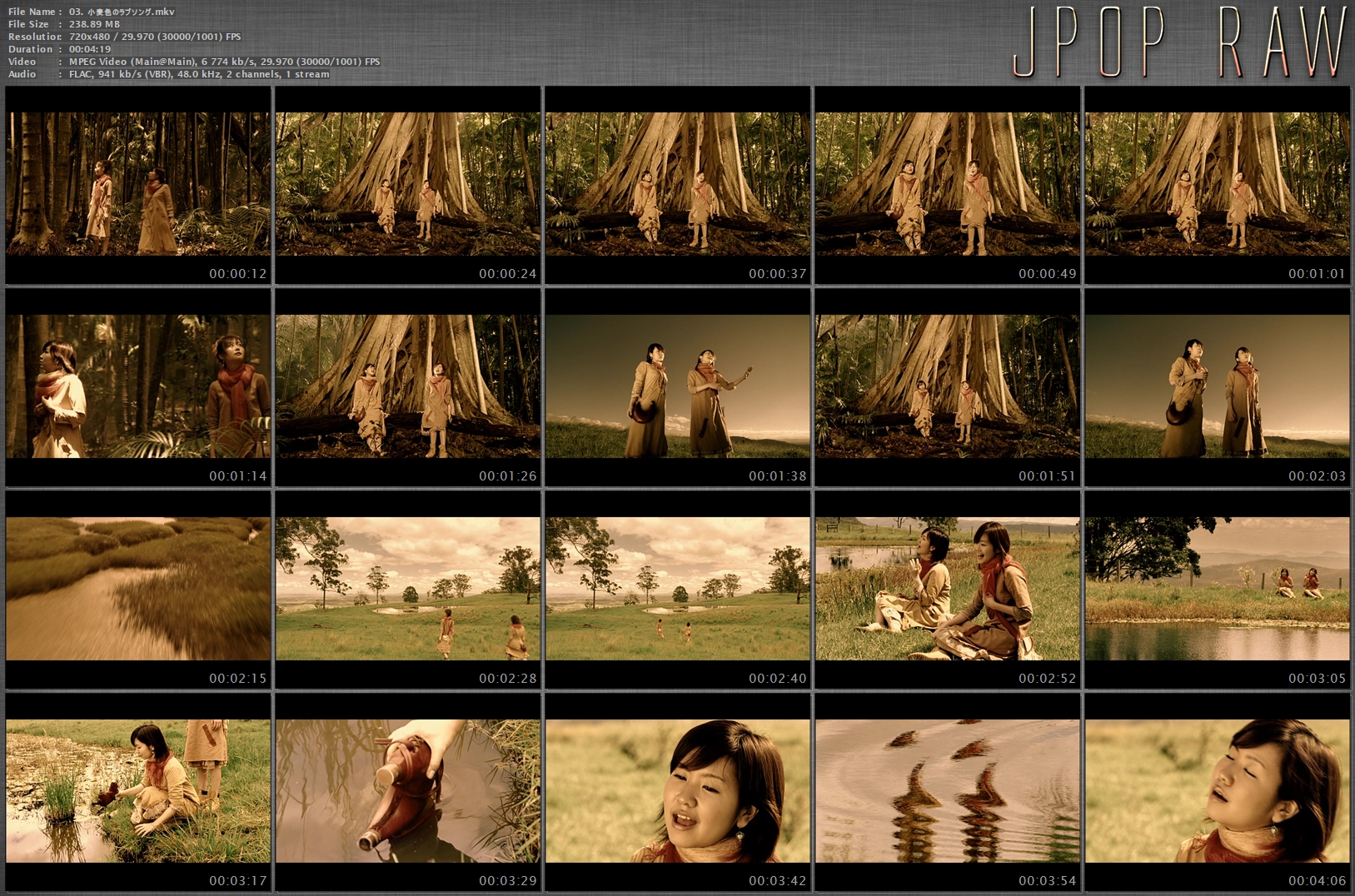Screen dimensions: 1355x896
Task: Click the thumbnail at 00:00:37
Action: [x=678, y=185]
